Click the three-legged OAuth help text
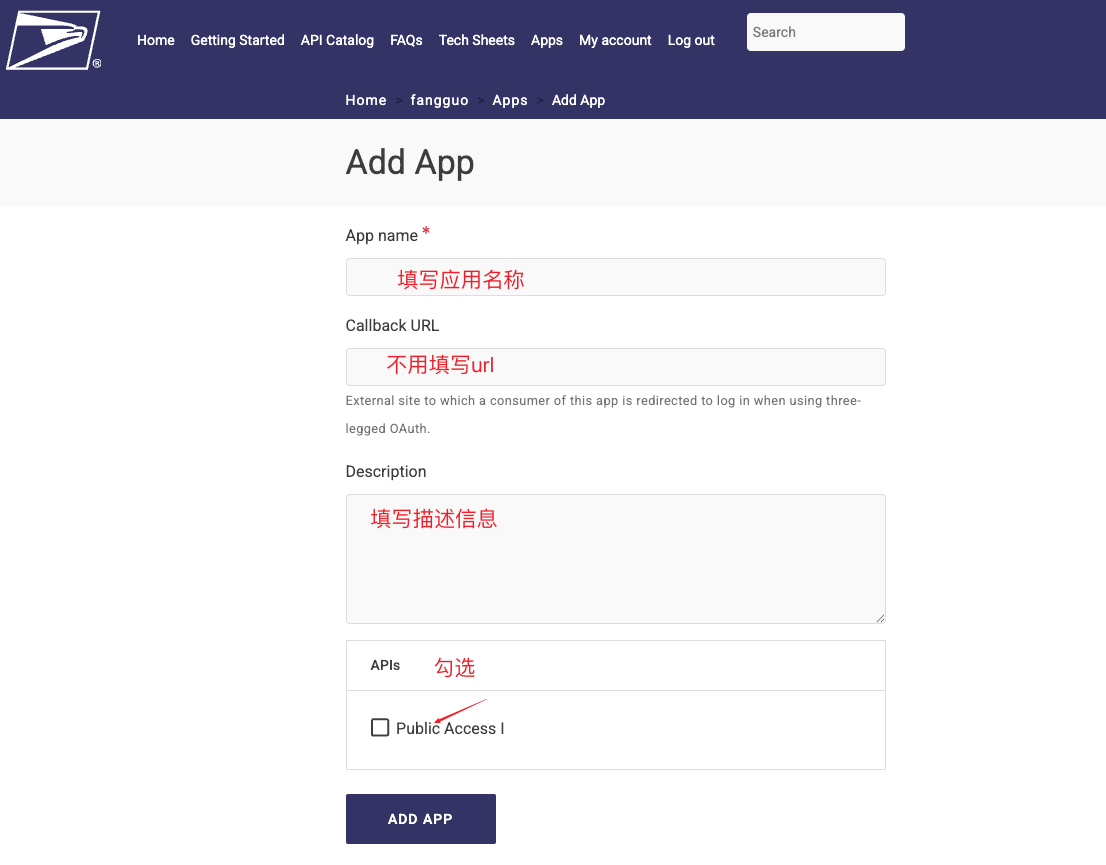Screen dimensions: 1106x865 603,414
